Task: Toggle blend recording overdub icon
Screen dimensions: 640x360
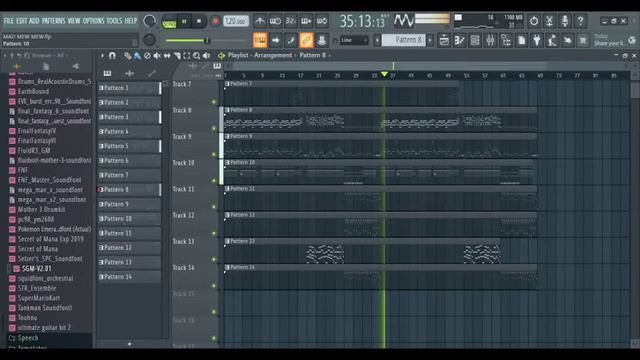Action: (x=306, y=21)
